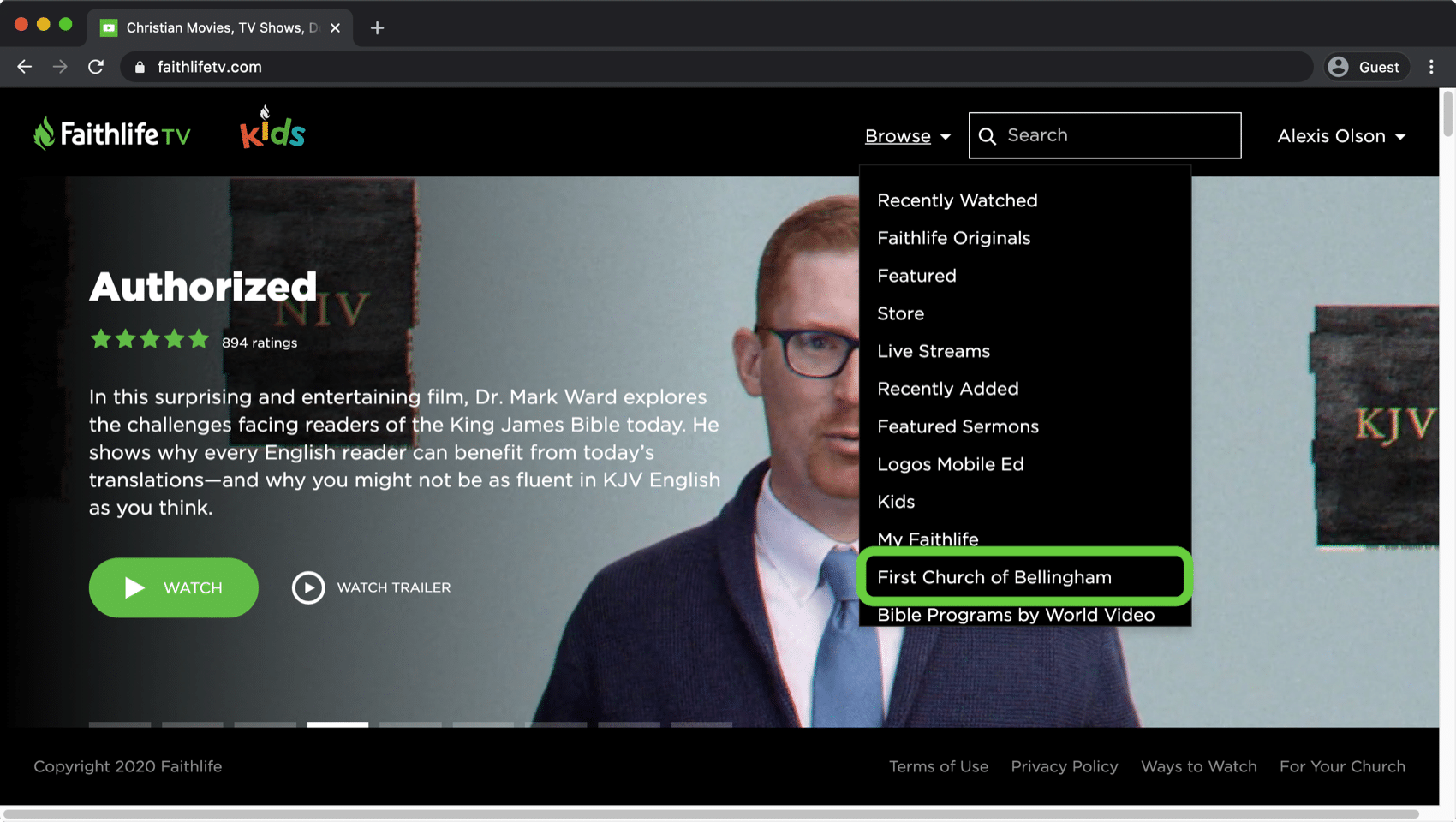Open Ways to Watch link

click(1198, 766)
